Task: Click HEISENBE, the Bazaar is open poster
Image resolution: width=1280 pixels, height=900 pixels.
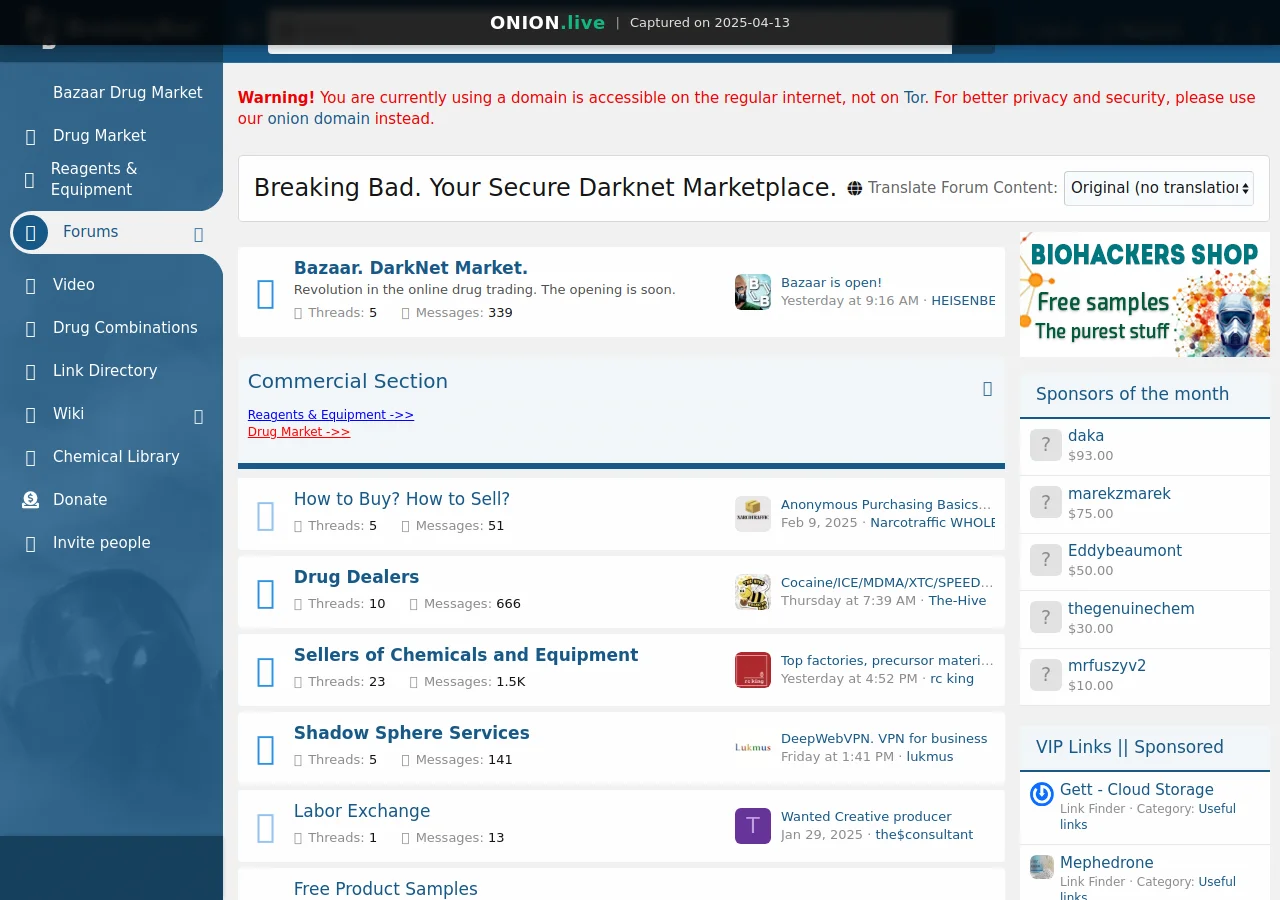Action: point(963,300)
